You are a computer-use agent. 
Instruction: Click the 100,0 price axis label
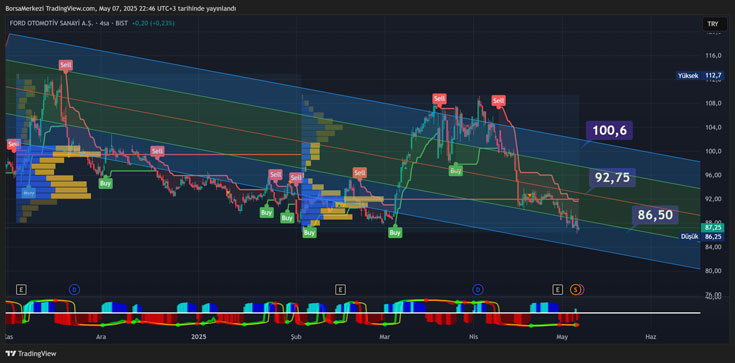(713, 151)
